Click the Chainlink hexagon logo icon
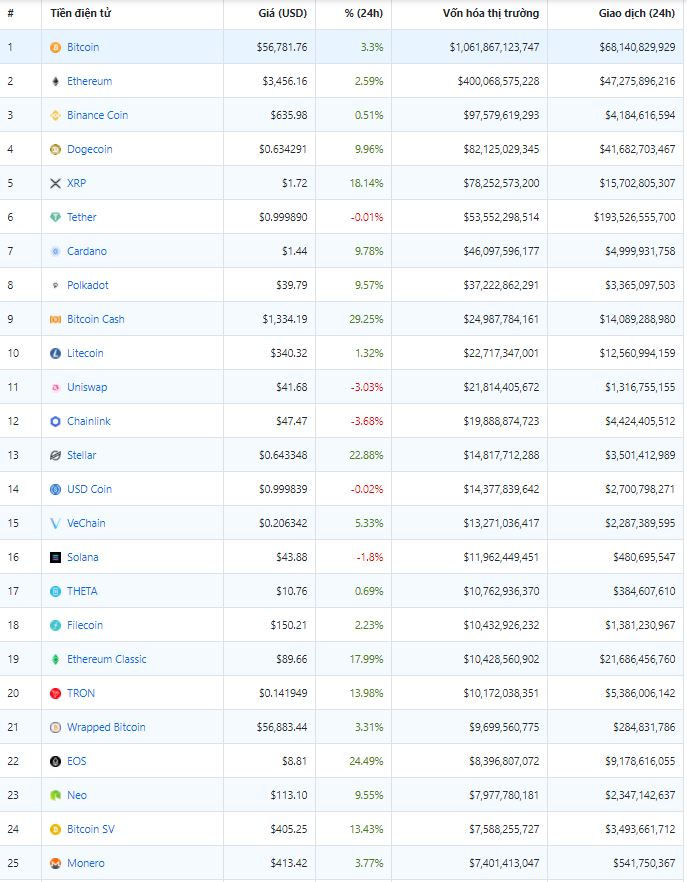 click(55, 421)
